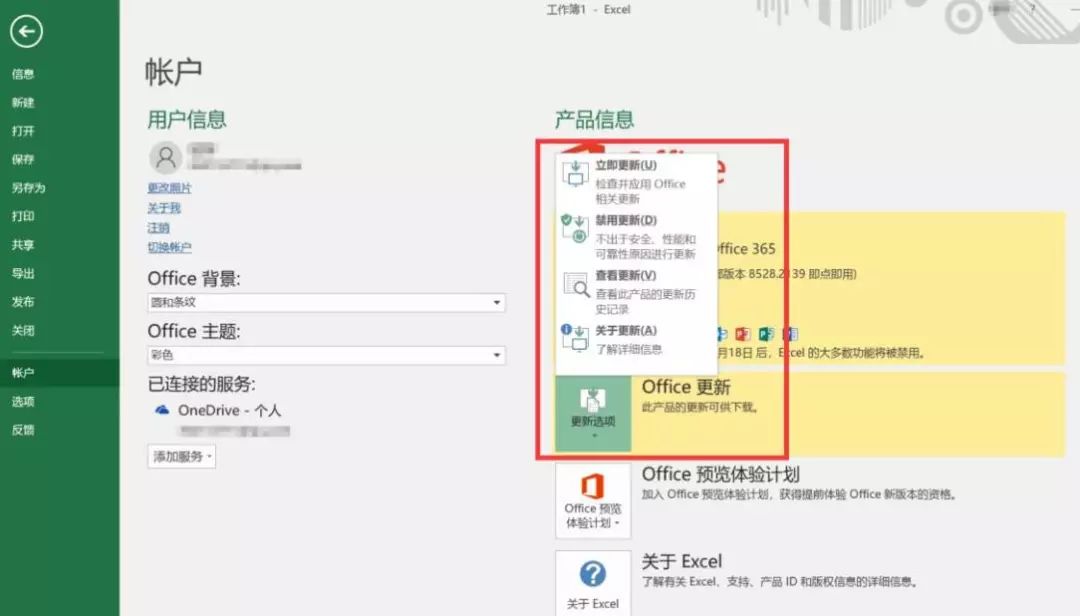
Task: Click the Disable Updates (禁用更新) shield icon
Action: tap(574, 228)
